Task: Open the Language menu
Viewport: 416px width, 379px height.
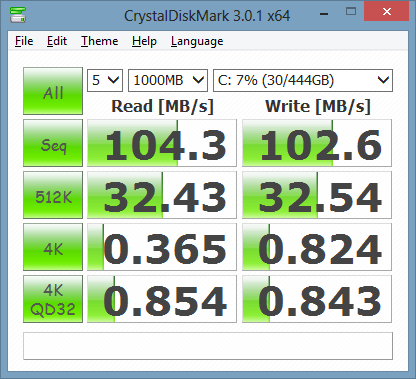Action: pyautogui.click(x=197, y=41)
